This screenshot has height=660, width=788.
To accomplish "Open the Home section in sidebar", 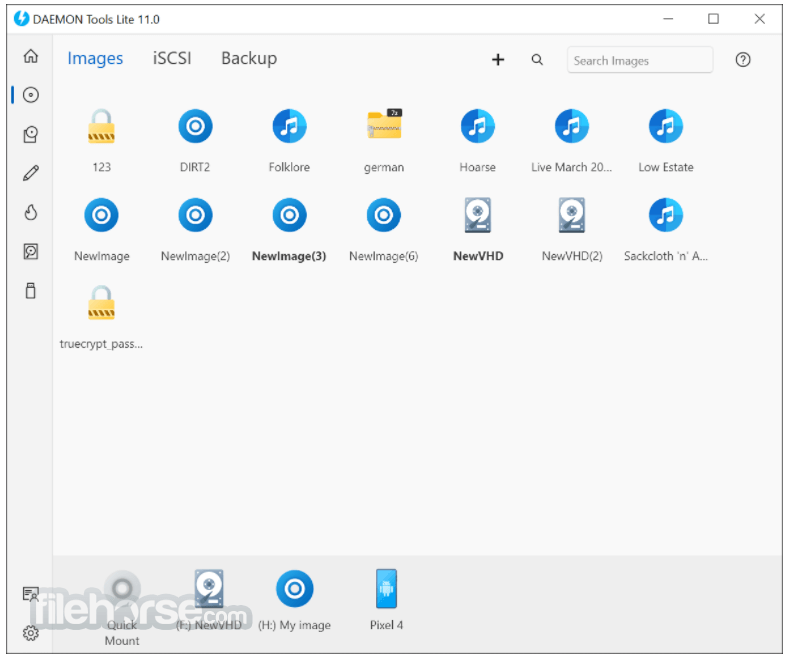I will click(31, 56).
